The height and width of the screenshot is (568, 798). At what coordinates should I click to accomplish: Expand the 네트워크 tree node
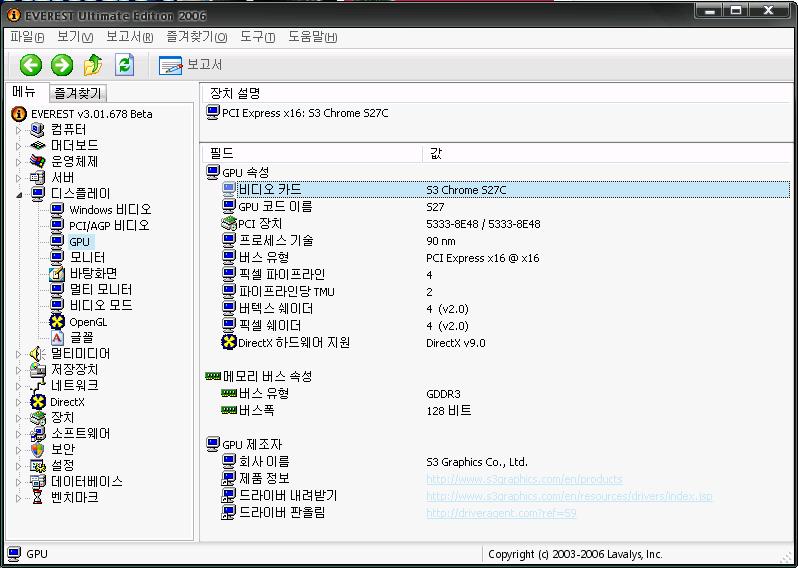(18, 386)
